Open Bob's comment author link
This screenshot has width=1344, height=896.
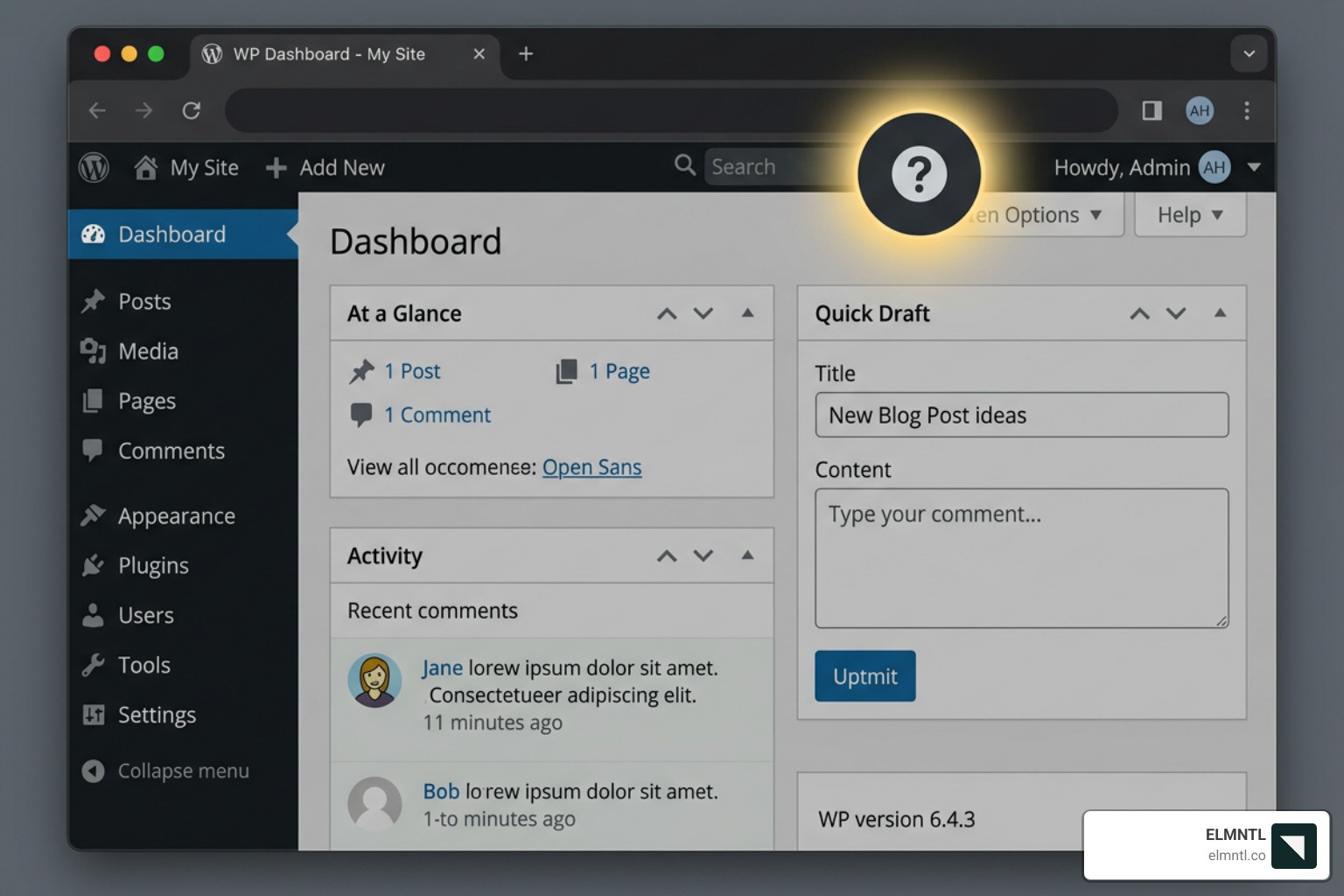point(441,791)
